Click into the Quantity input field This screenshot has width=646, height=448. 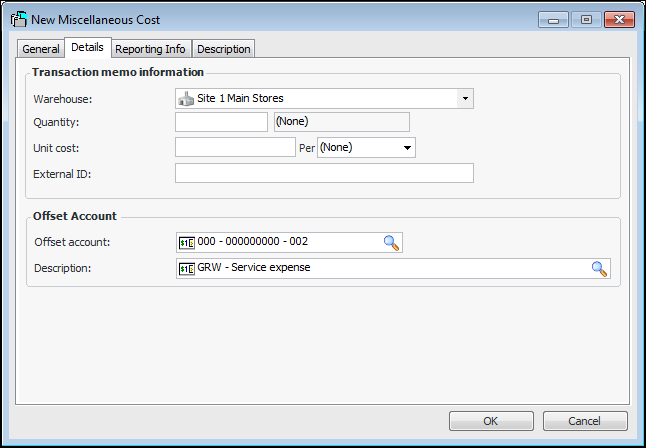221,122
